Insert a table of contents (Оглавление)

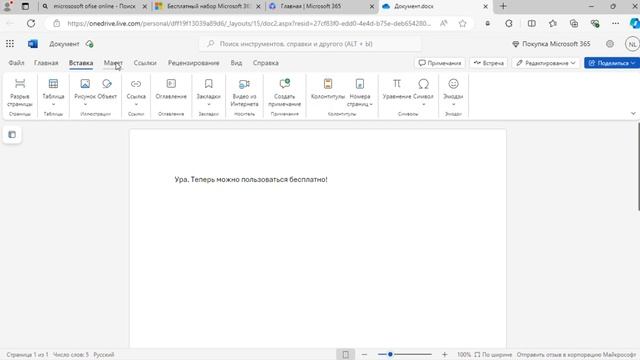point(171,89)
